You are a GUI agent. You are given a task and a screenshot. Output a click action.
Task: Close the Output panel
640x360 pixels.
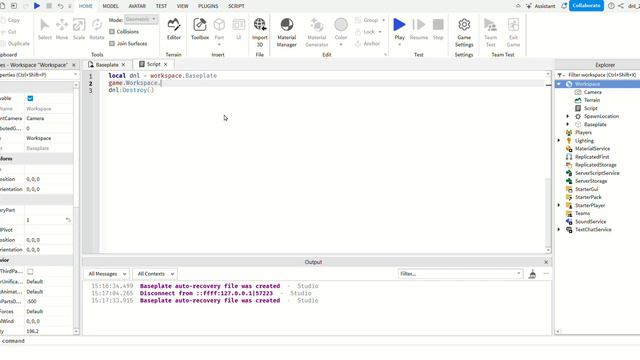[546, 262]
